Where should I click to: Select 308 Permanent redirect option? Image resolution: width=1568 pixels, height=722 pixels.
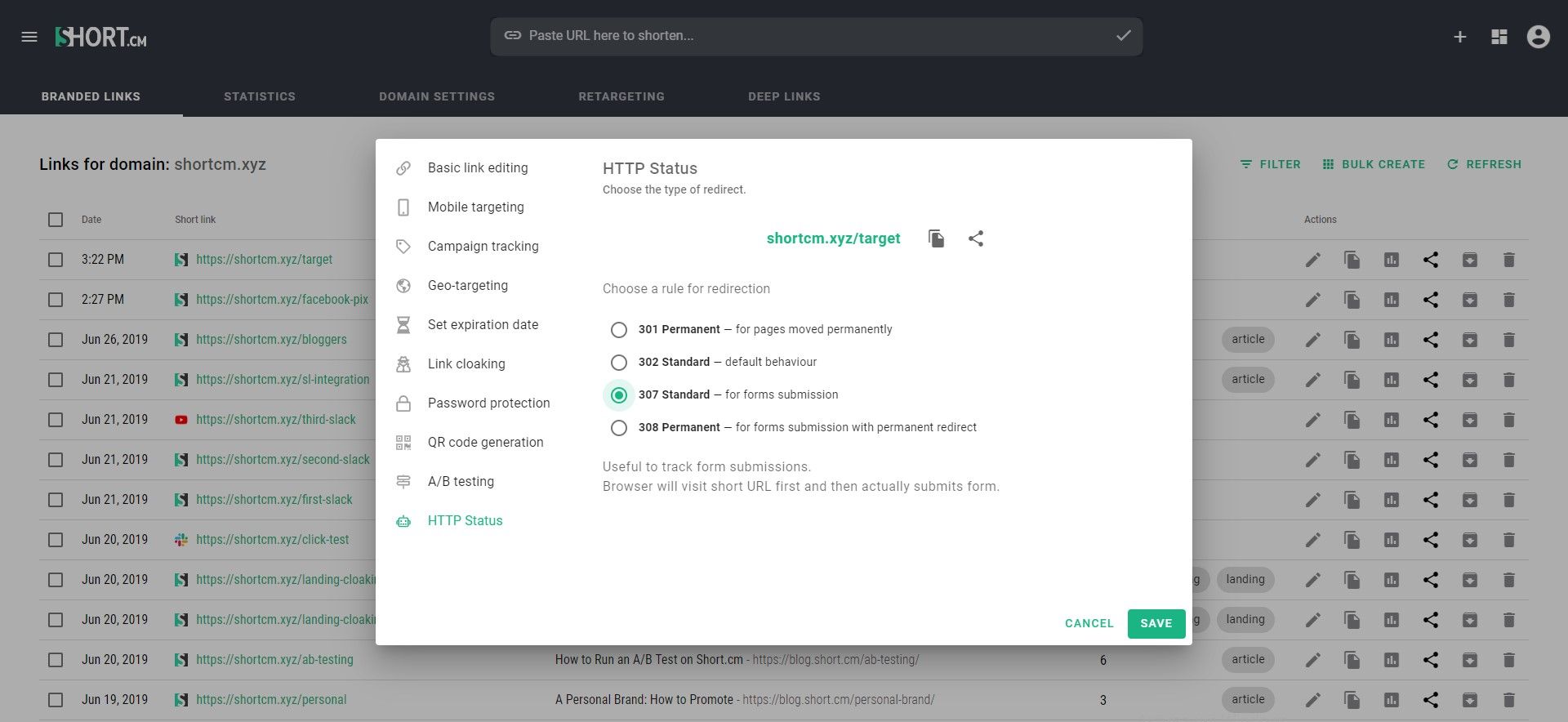(619, 428)
